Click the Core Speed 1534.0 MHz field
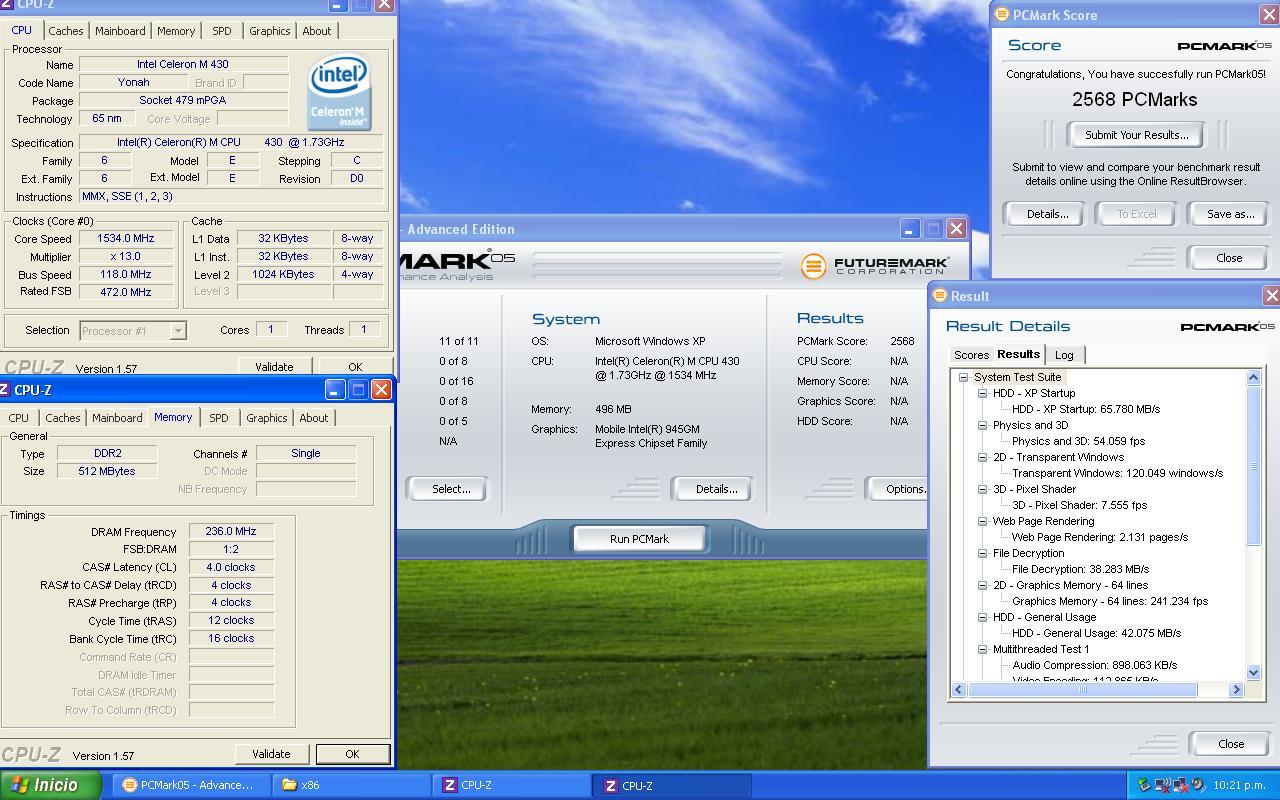 tap(126, 239)
